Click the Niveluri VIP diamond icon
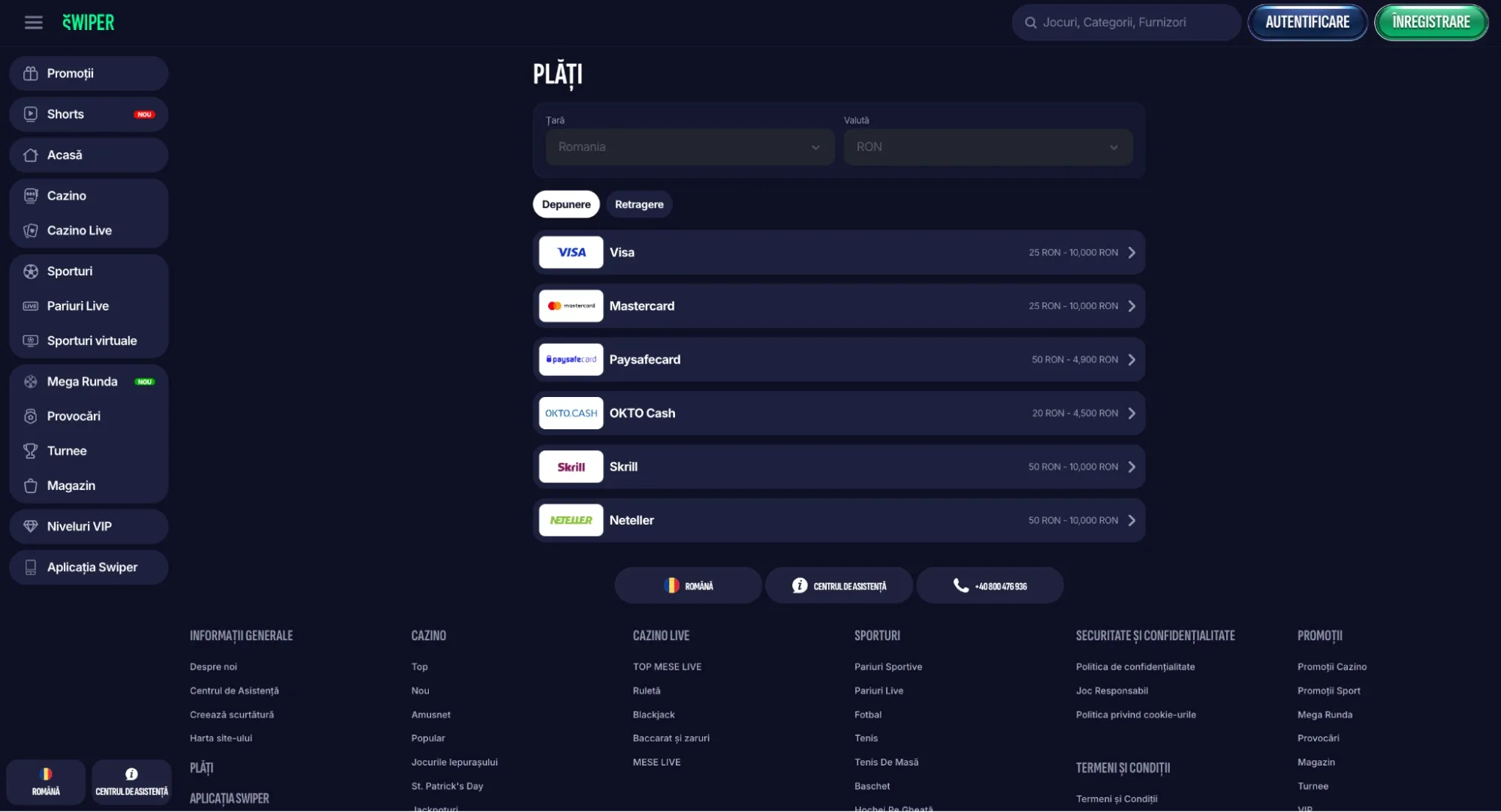1501x812 pixels. 31,527
